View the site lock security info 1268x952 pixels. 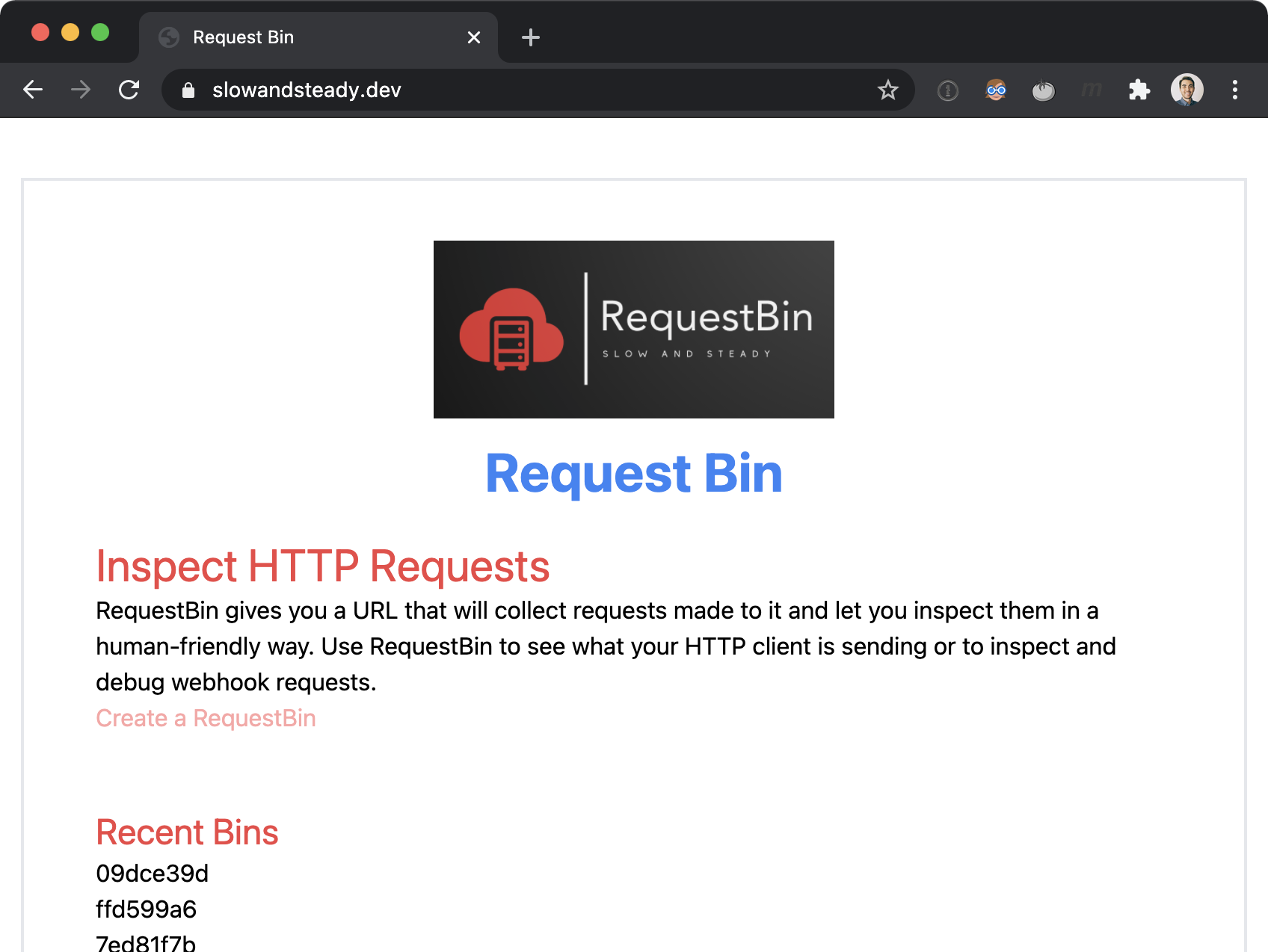188,90
